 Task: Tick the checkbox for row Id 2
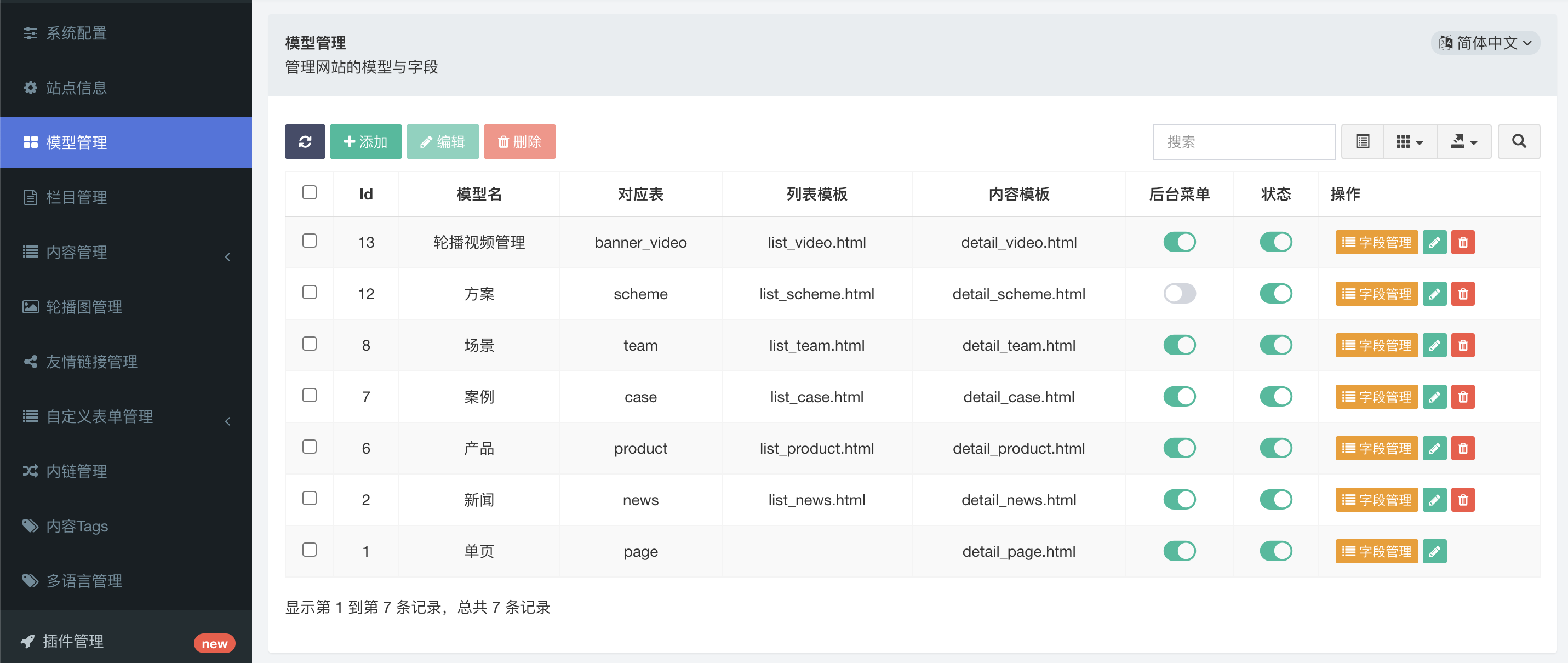(x=309, y=498)
